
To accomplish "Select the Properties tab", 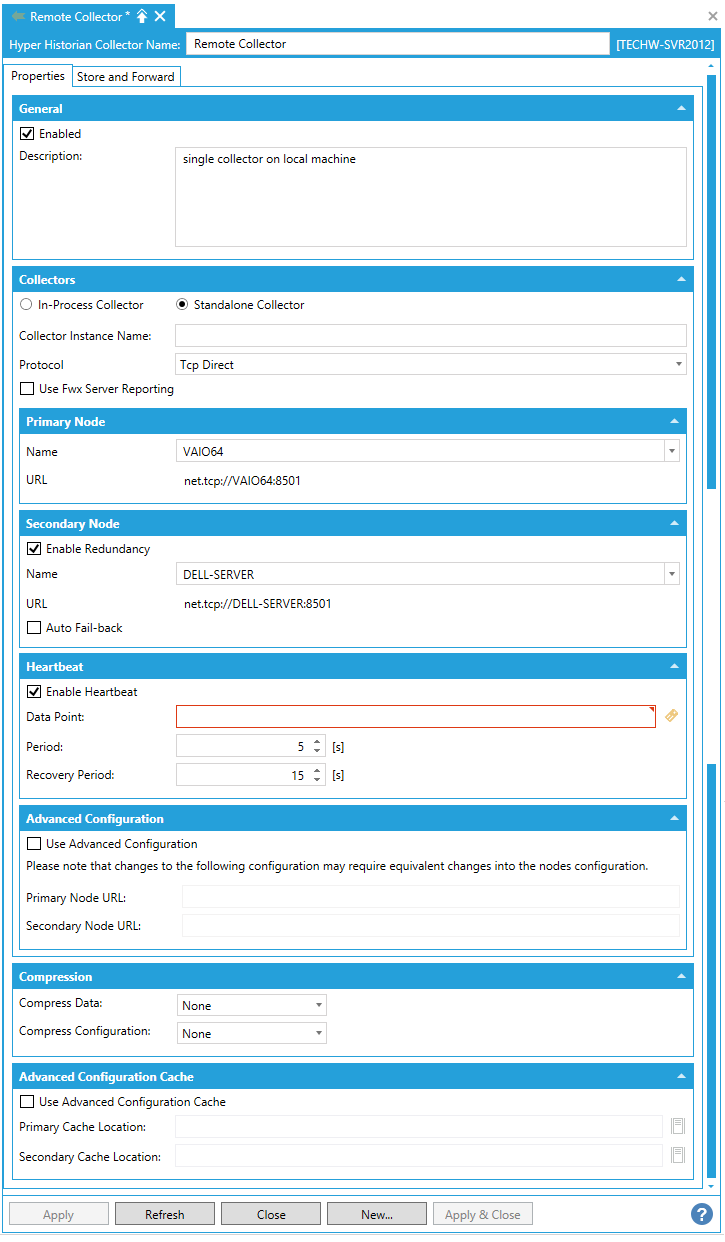I will tap(38, 76).
